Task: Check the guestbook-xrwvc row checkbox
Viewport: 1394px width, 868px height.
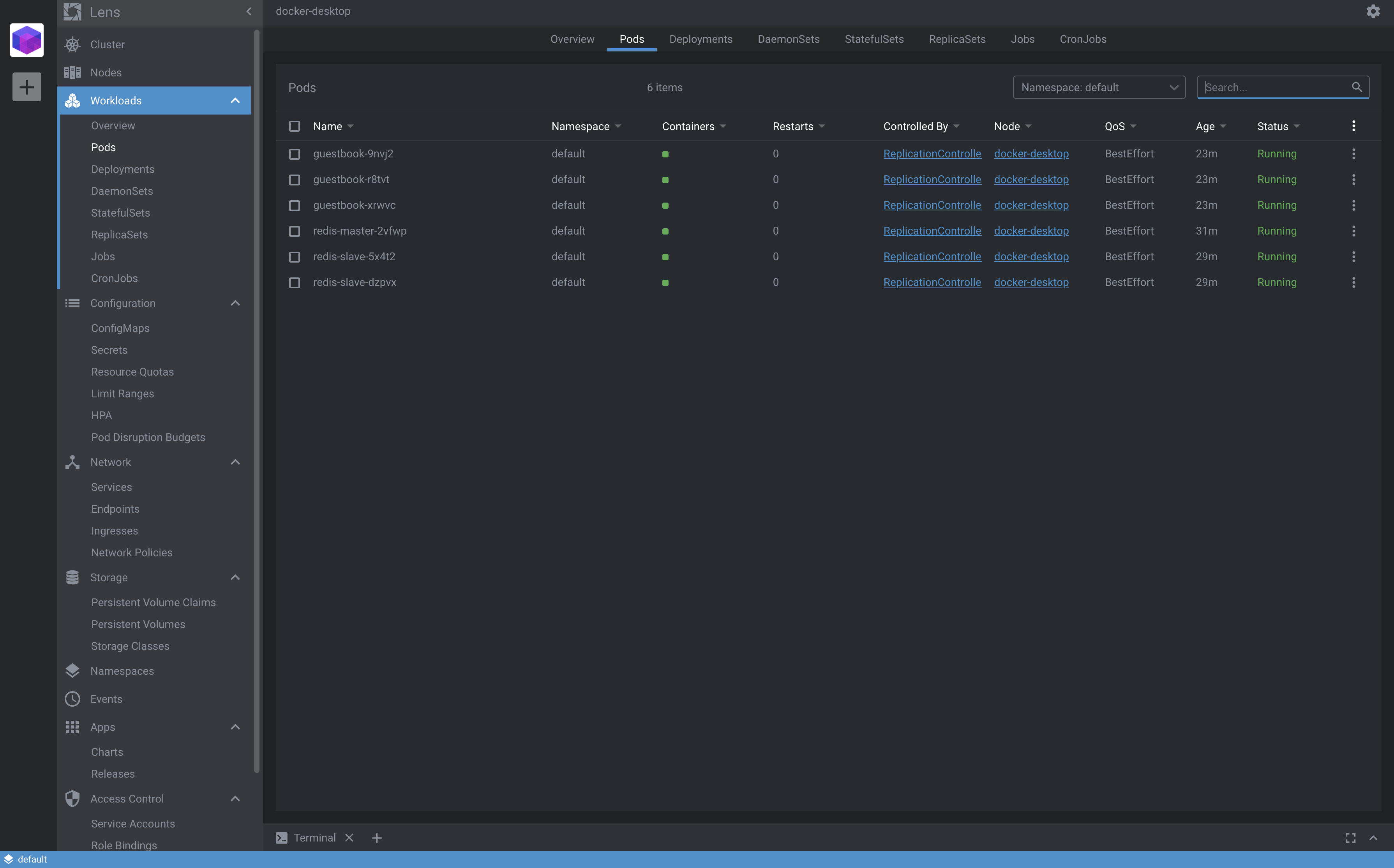Action: click(x=295, y=205)
